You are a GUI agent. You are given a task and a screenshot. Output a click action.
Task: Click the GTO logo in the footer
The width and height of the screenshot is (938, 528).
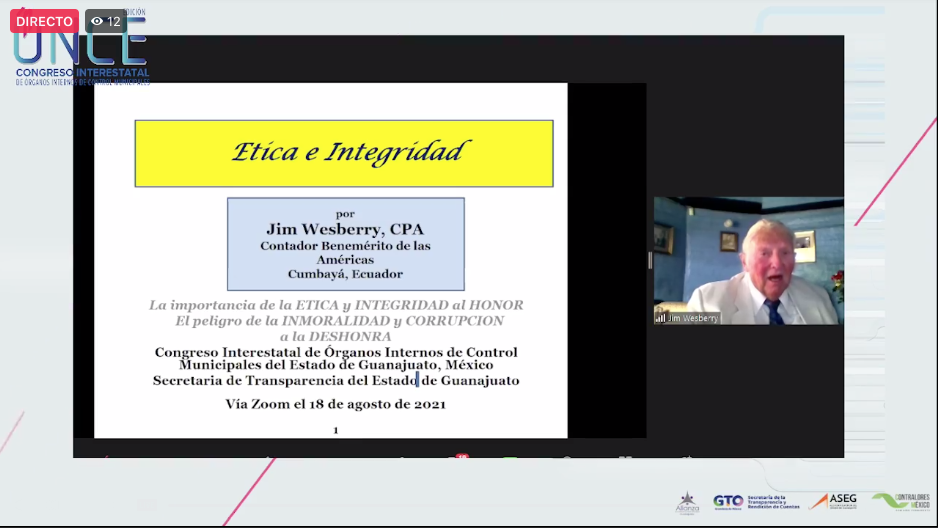click(x=727, y=501)
